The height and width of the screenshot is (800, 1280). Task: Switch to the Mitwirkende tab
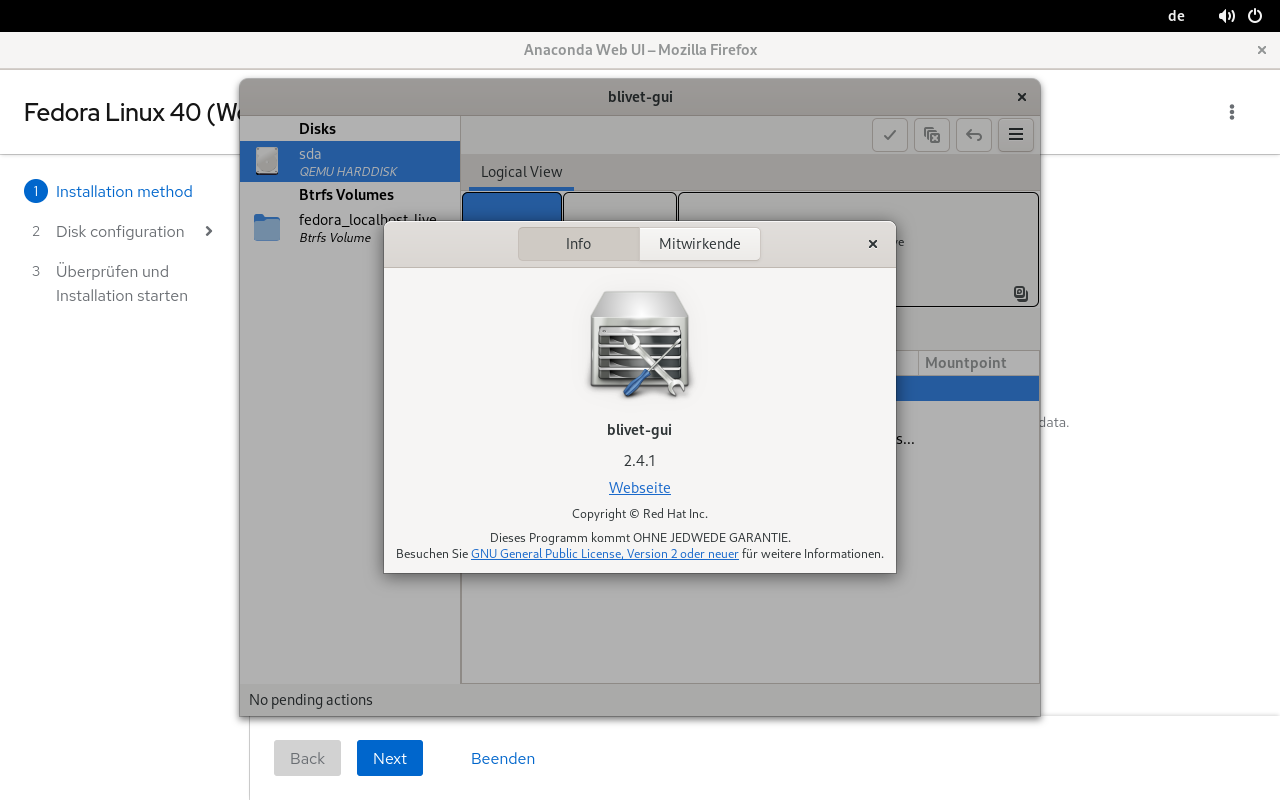click(700, 244)
